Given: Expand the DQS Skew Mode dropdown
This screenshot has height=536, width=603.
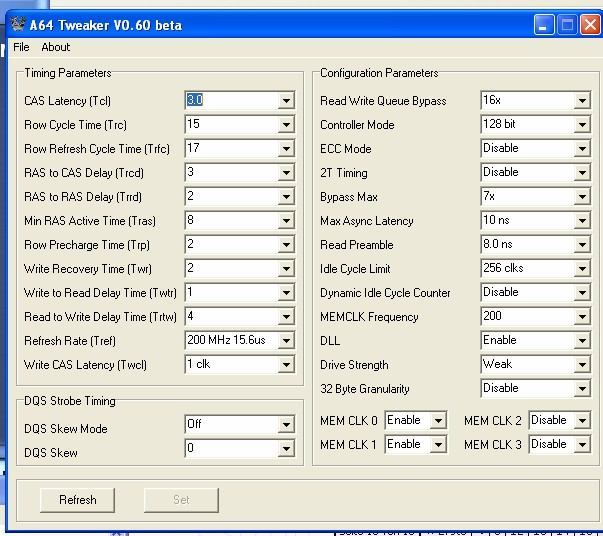Looking at the screenshot, I should click(286, 424).
